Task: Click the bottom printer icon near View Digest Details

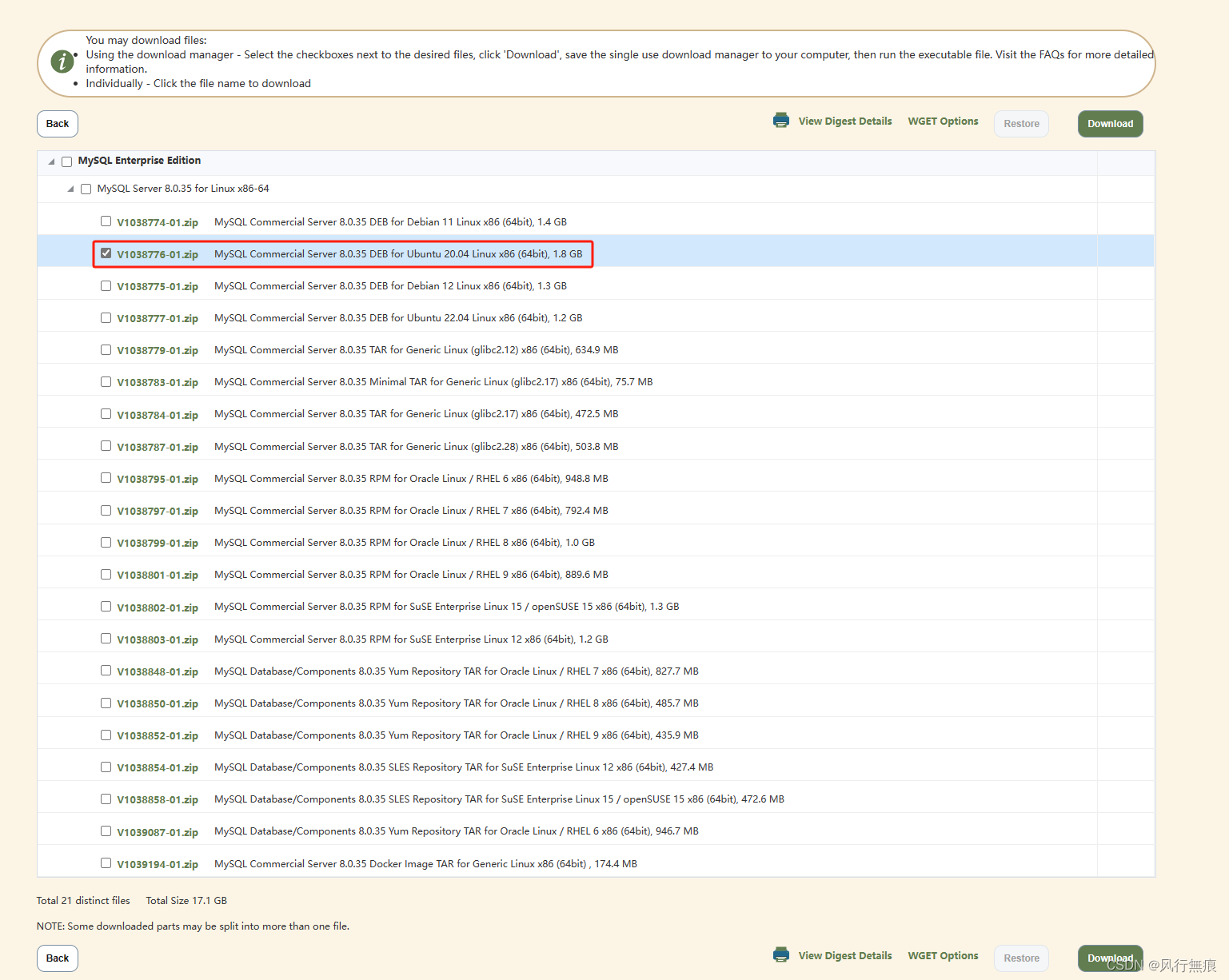Action: pos(781,954)
